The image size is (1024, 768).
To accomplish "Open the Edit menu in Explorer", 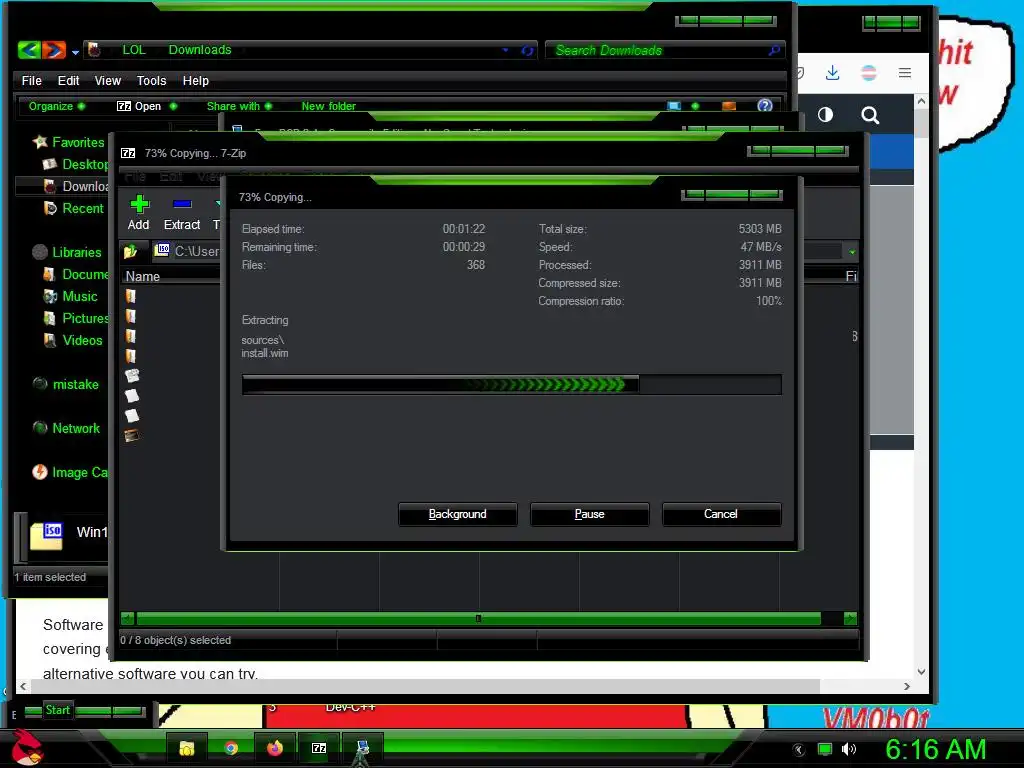I will [x=68, y=80].
